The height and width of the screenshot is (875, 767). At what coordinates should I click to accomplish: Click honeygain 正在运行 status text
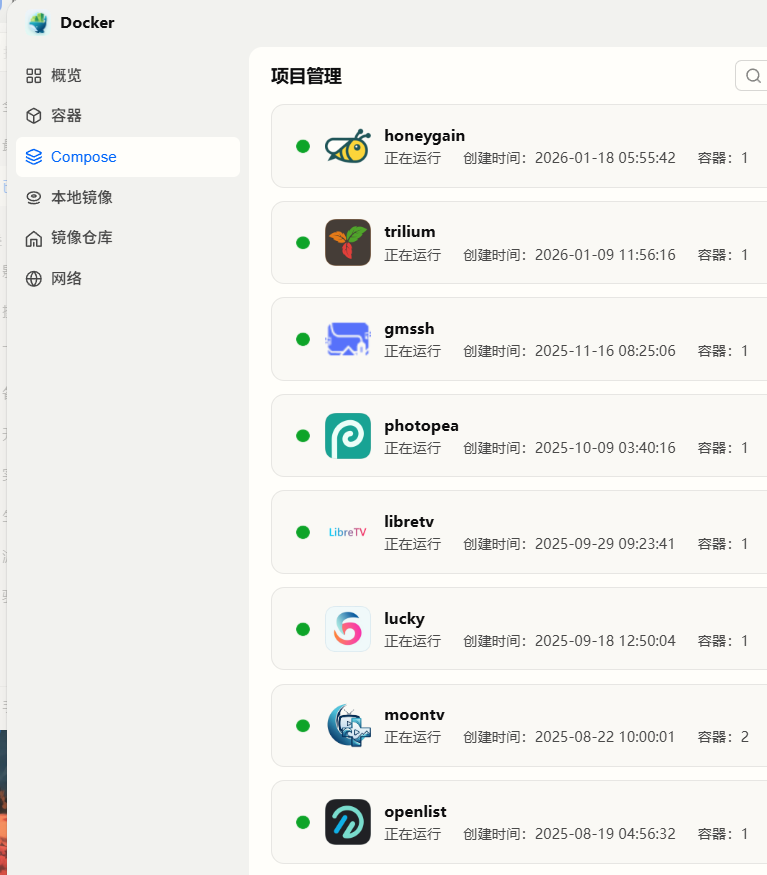pyautogui.click(x=413, y=158)
